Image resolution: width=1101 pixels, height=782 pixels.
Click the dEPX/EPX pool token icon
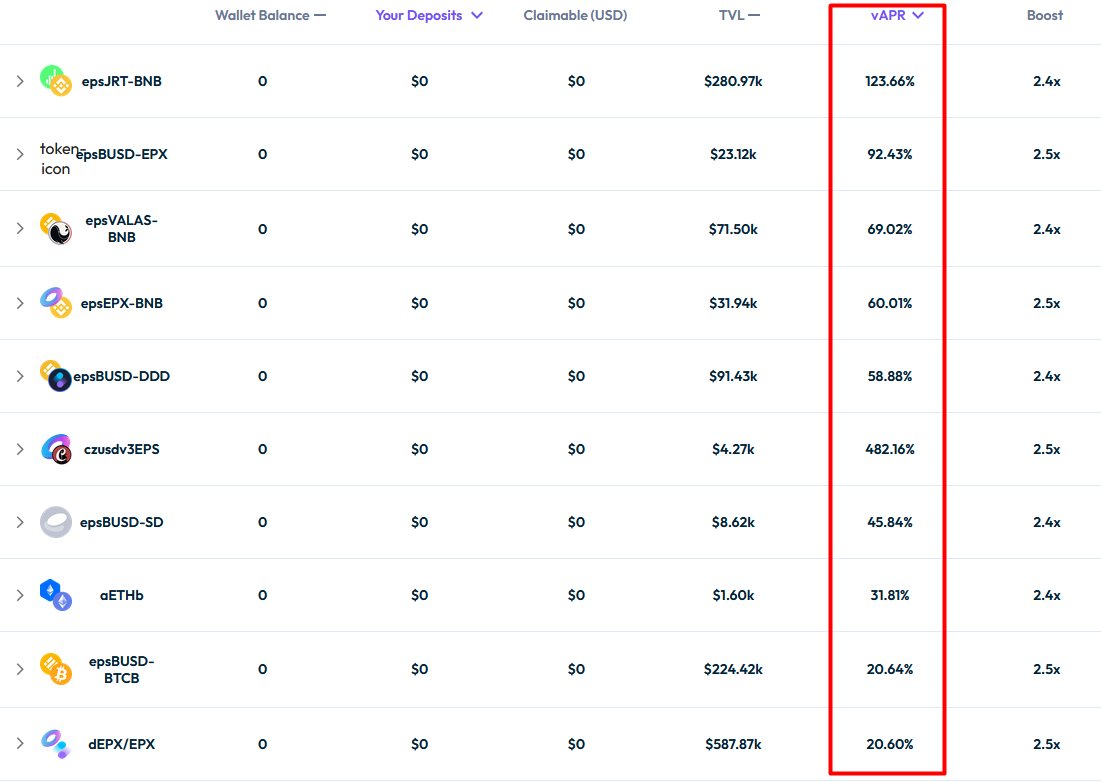click(55, 743)
